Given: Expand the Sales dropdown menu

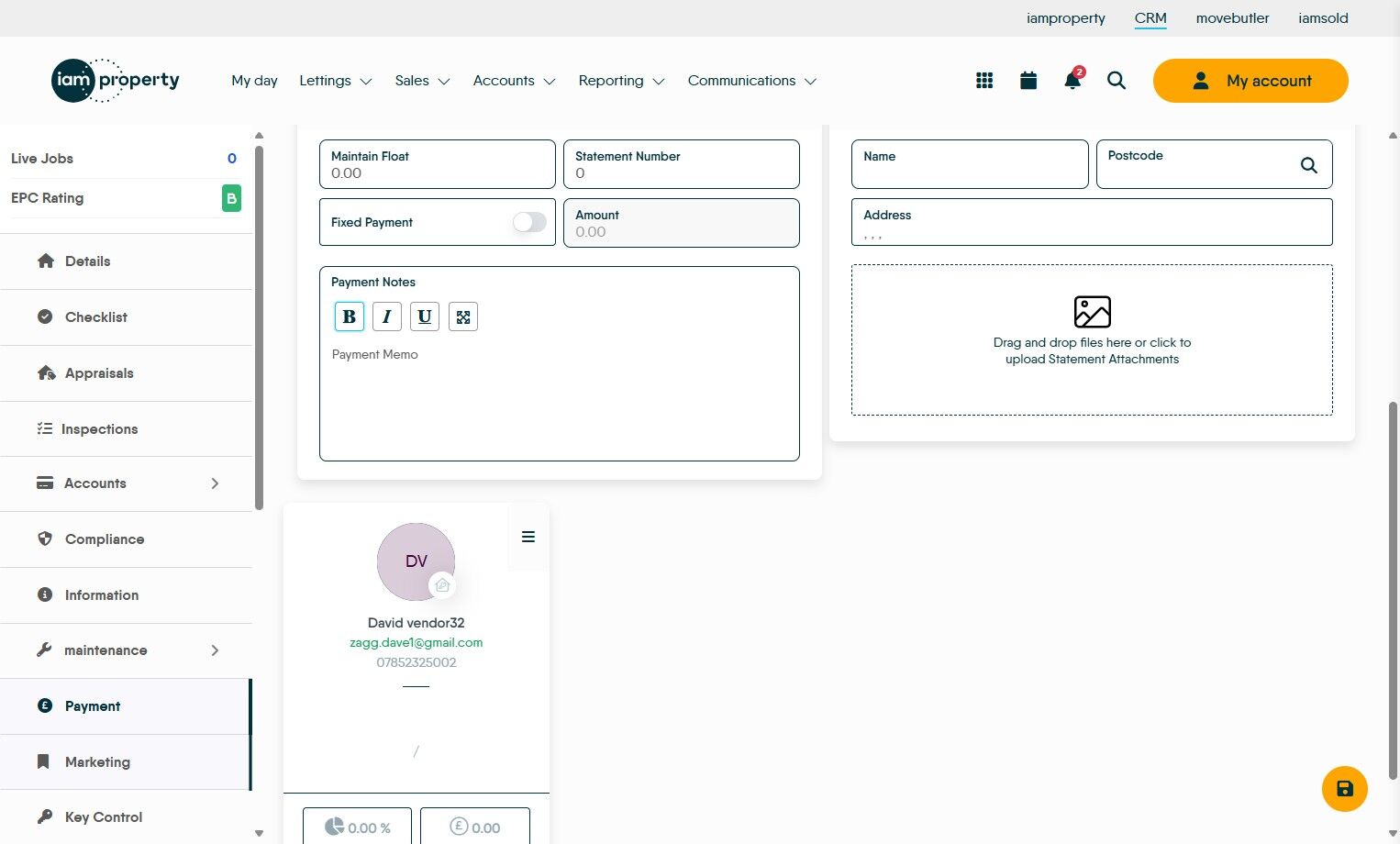Looking at the screenshot, I should click(x=422, y=81).
